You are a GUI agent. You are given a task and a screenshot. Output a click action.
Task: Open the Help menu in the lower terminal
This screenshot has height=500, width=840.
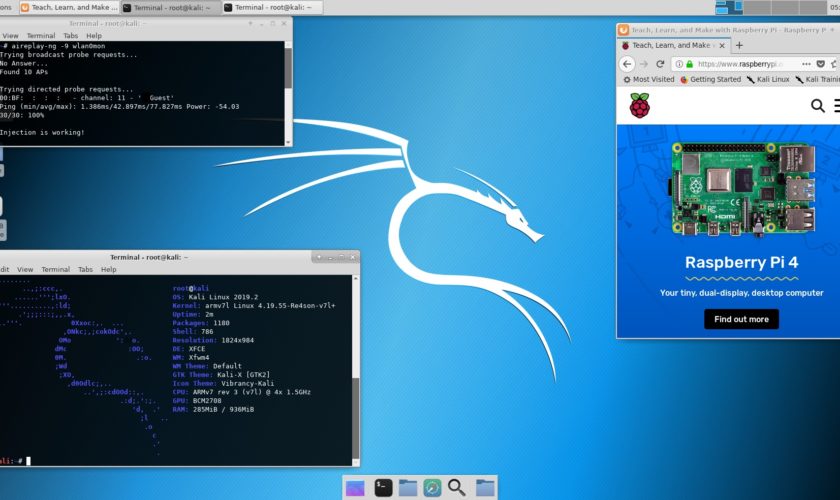[x=107, y=269]
